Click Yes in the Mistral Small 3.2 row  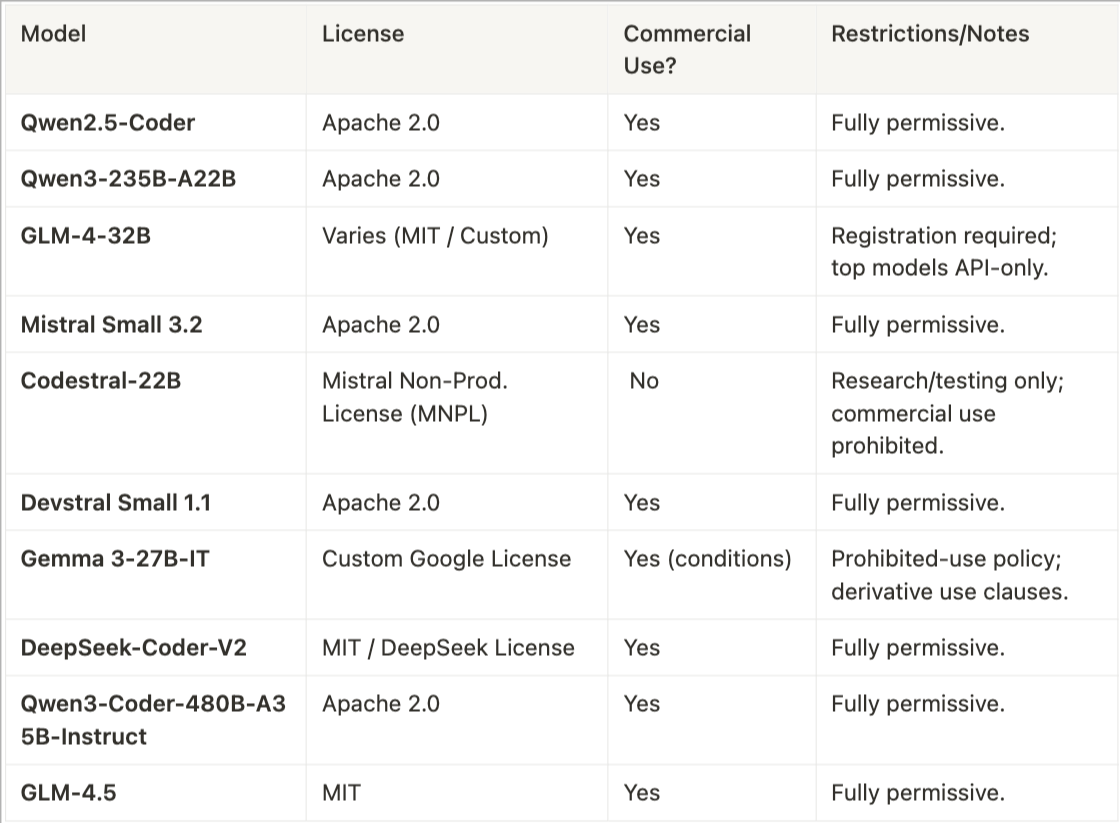pyautogui.click(x=641, y=324)
